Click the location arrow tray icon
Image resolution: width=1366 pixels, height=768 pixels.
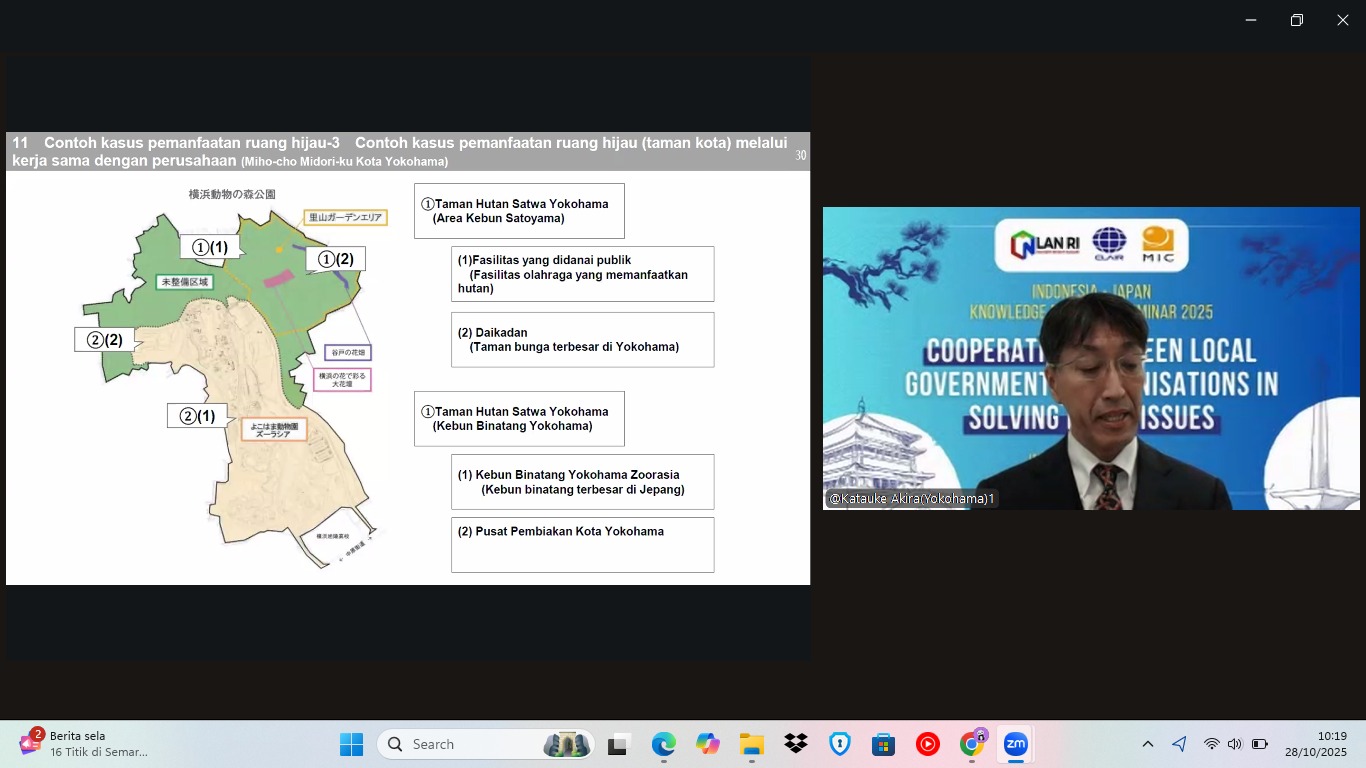pyautogui.click(x=1179, y=744)
